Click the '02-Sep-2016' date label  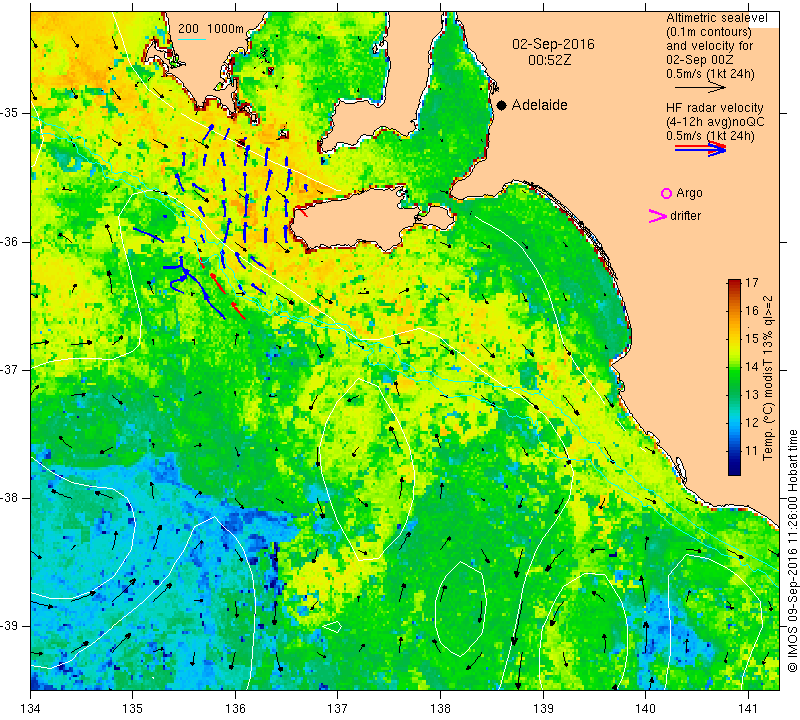click(553, 44)
